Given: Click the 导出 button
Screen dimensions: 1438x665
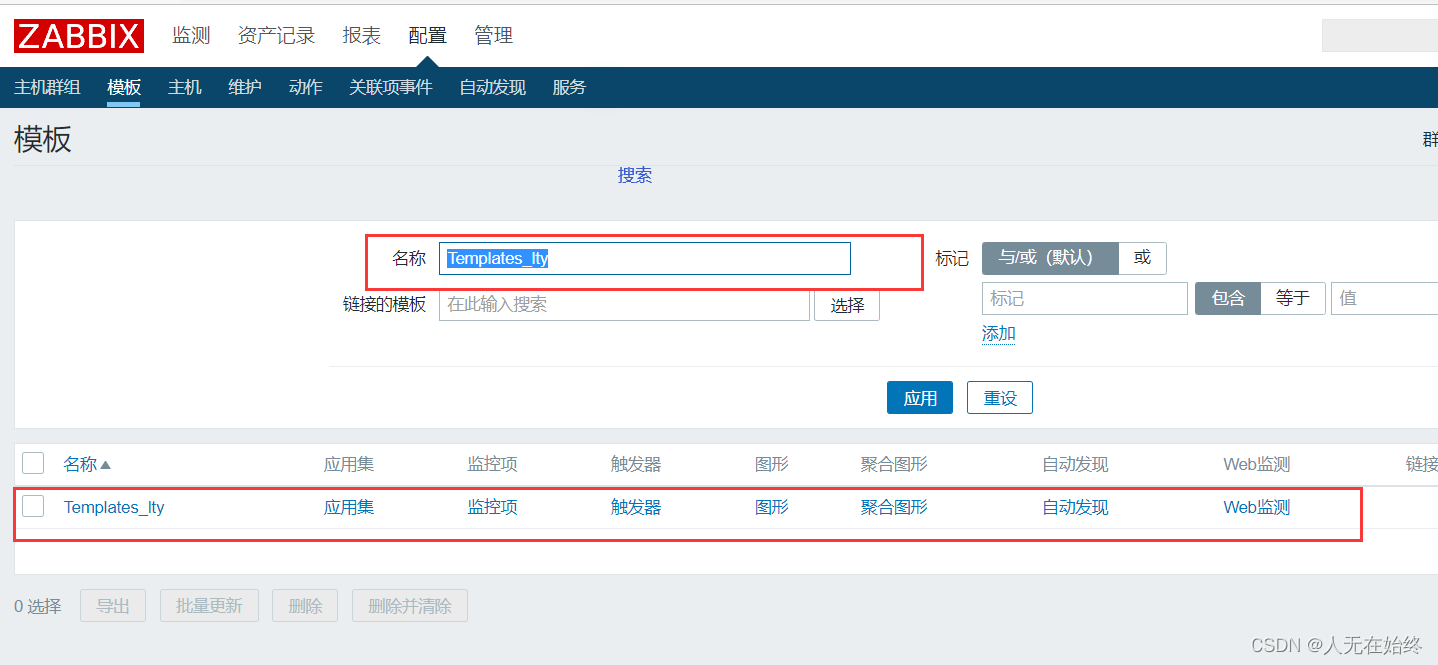Looking at the screenshot, I should [113, 606].
